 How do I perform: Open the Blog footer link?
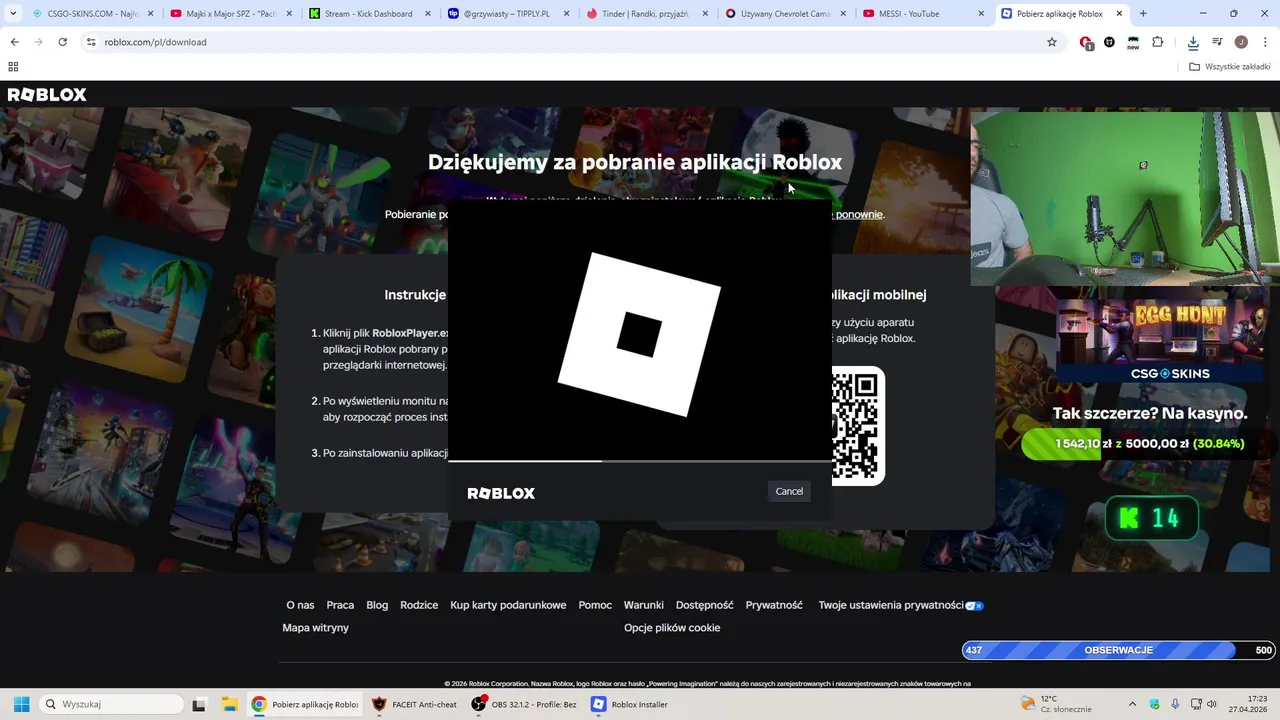[377, 605]
